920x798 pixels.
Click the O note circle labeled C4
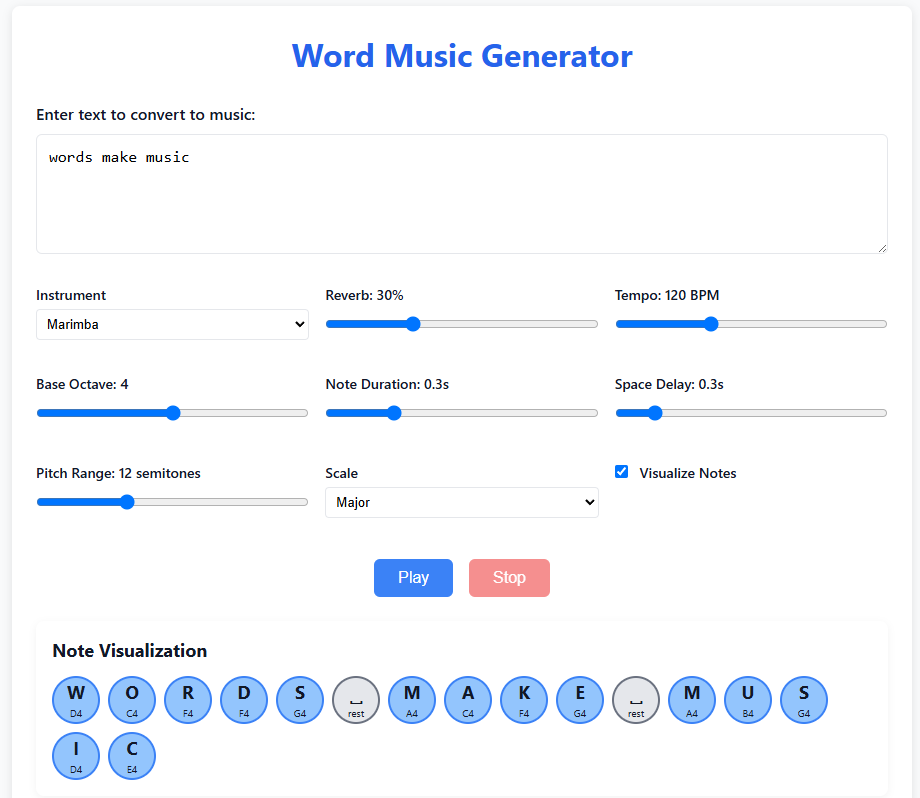tap(132, 700)
